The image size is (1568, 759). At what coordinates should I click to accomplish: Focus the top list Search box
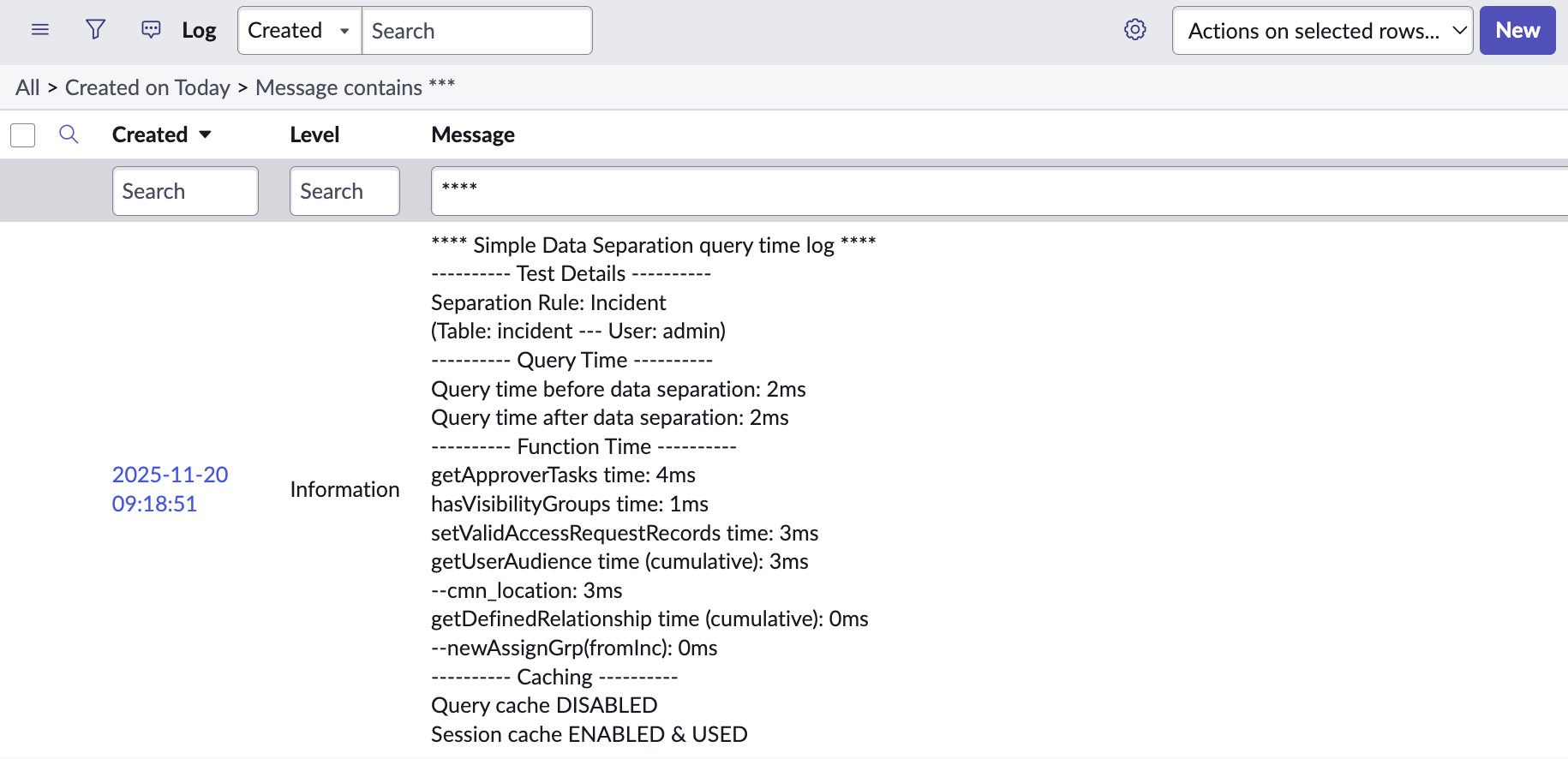click(x=476, y=31)
